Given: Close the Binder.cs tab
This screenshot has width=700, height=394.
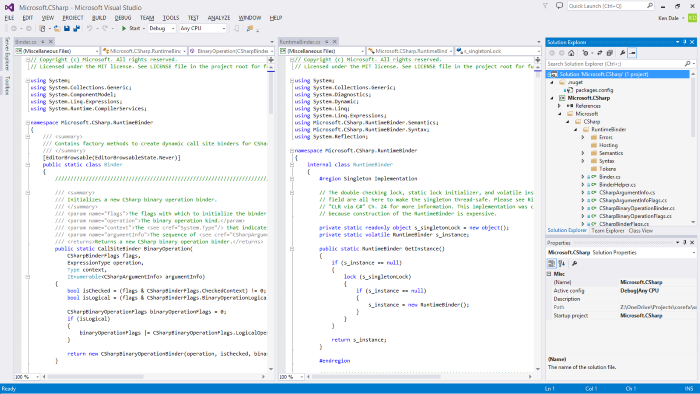Looking at the screenshot, I should point(50,41).
